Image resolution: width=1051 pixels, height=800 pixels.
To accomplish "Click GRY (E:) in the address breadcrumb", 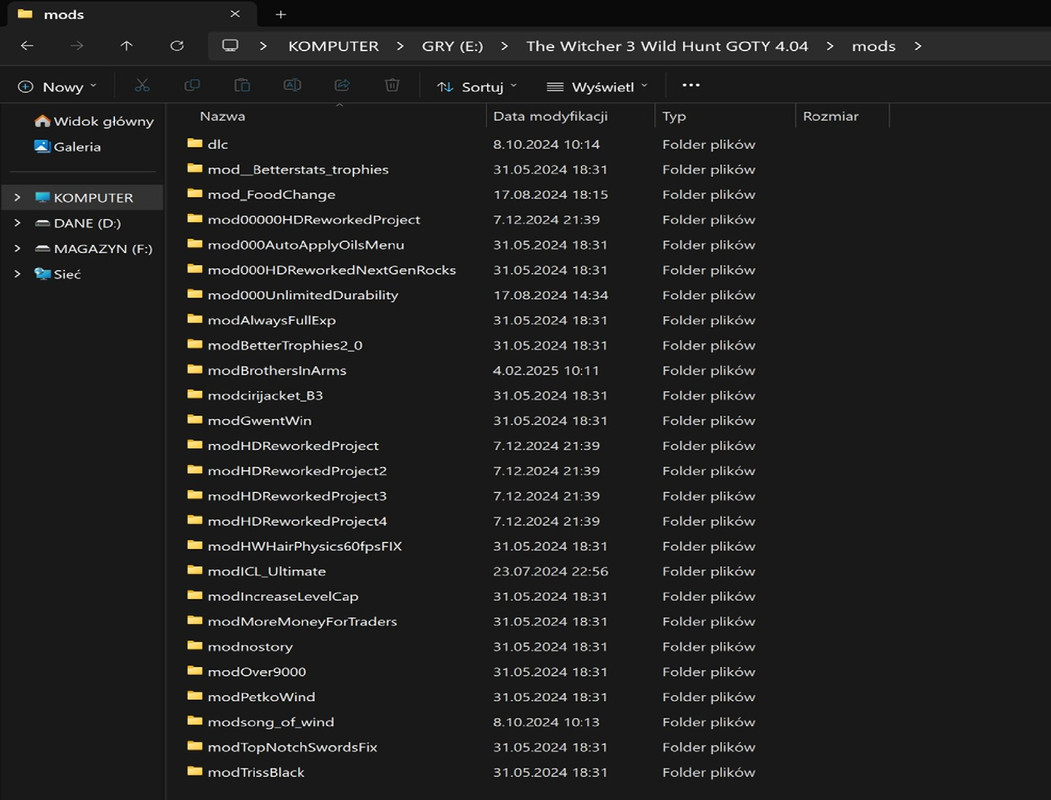I will point(452,46).
